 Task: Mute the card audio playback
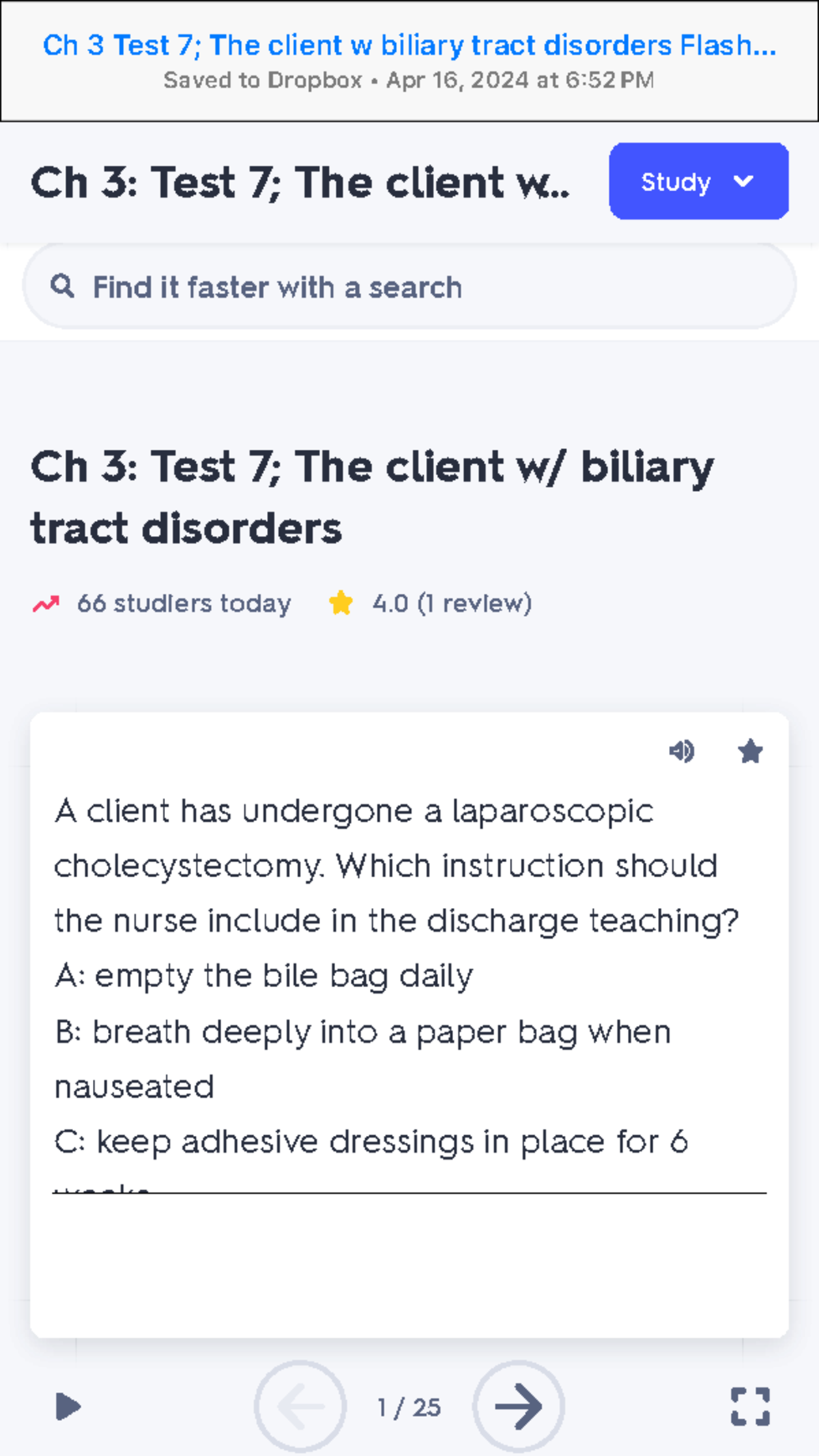pos(683,752)
